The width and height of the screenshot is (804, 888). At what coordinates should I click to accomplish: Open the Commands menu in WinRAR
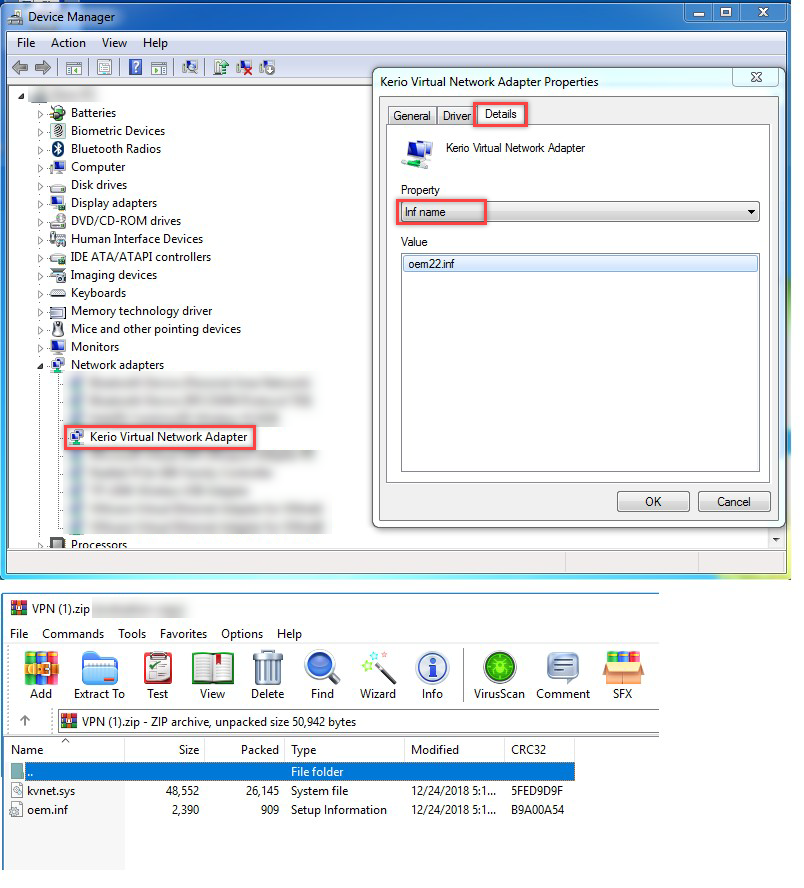73,634
